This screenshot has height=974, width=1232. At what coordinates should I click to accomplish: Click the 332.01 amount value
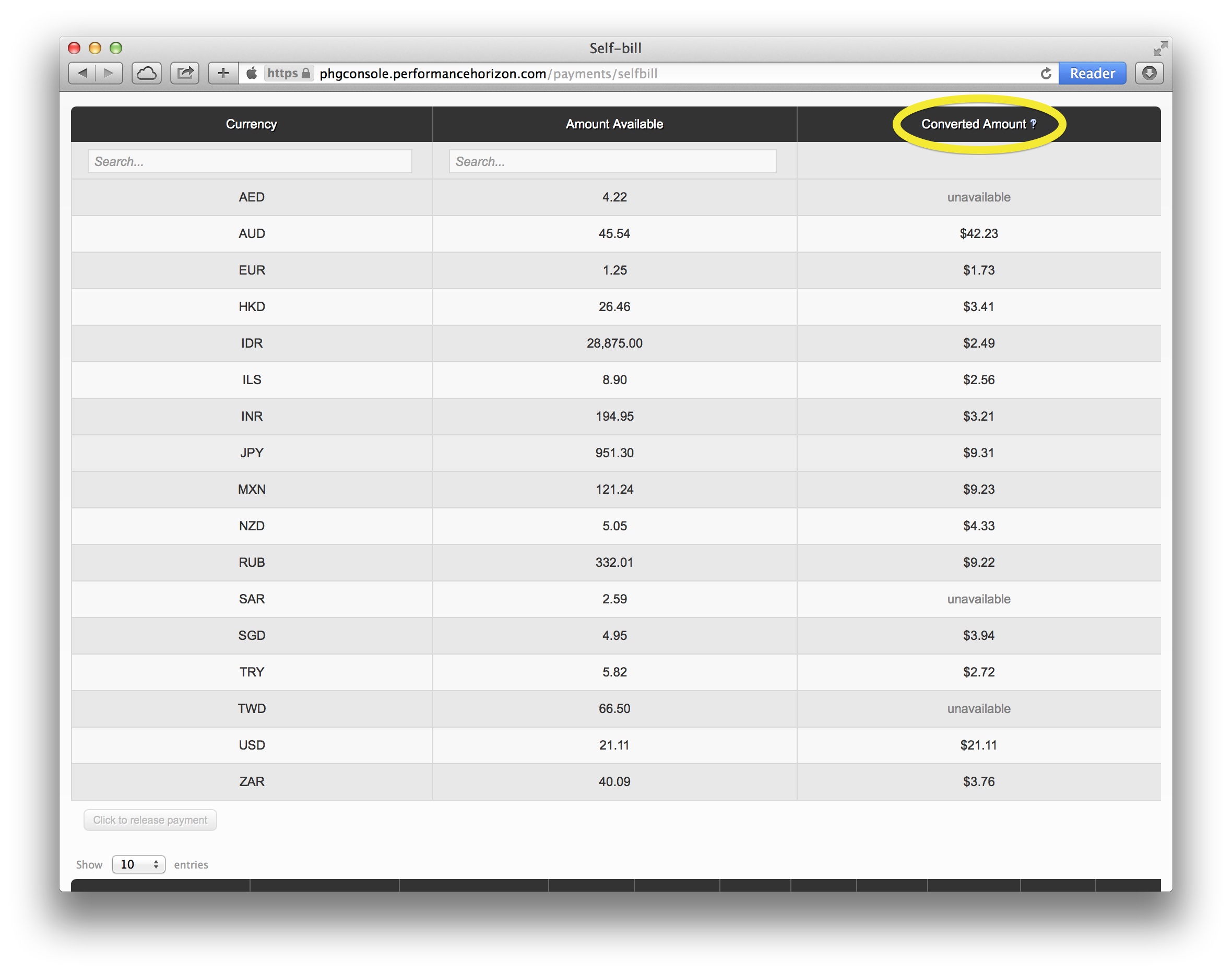coord(614,562)
